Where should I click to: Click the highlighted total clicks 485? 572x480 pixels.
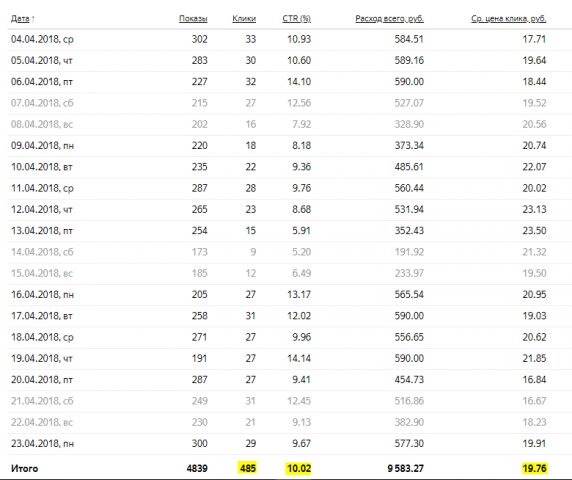248,468
